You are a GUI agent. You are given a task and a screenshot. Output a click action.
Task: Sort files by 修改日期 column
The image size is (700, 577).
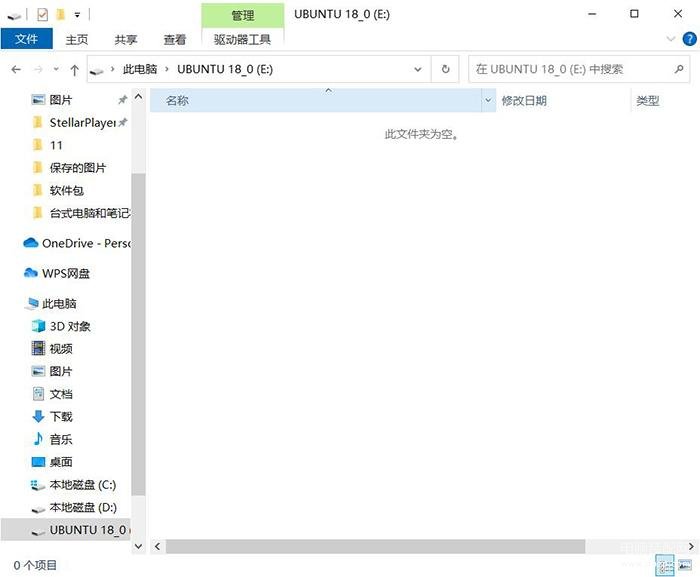coord(524,100)
